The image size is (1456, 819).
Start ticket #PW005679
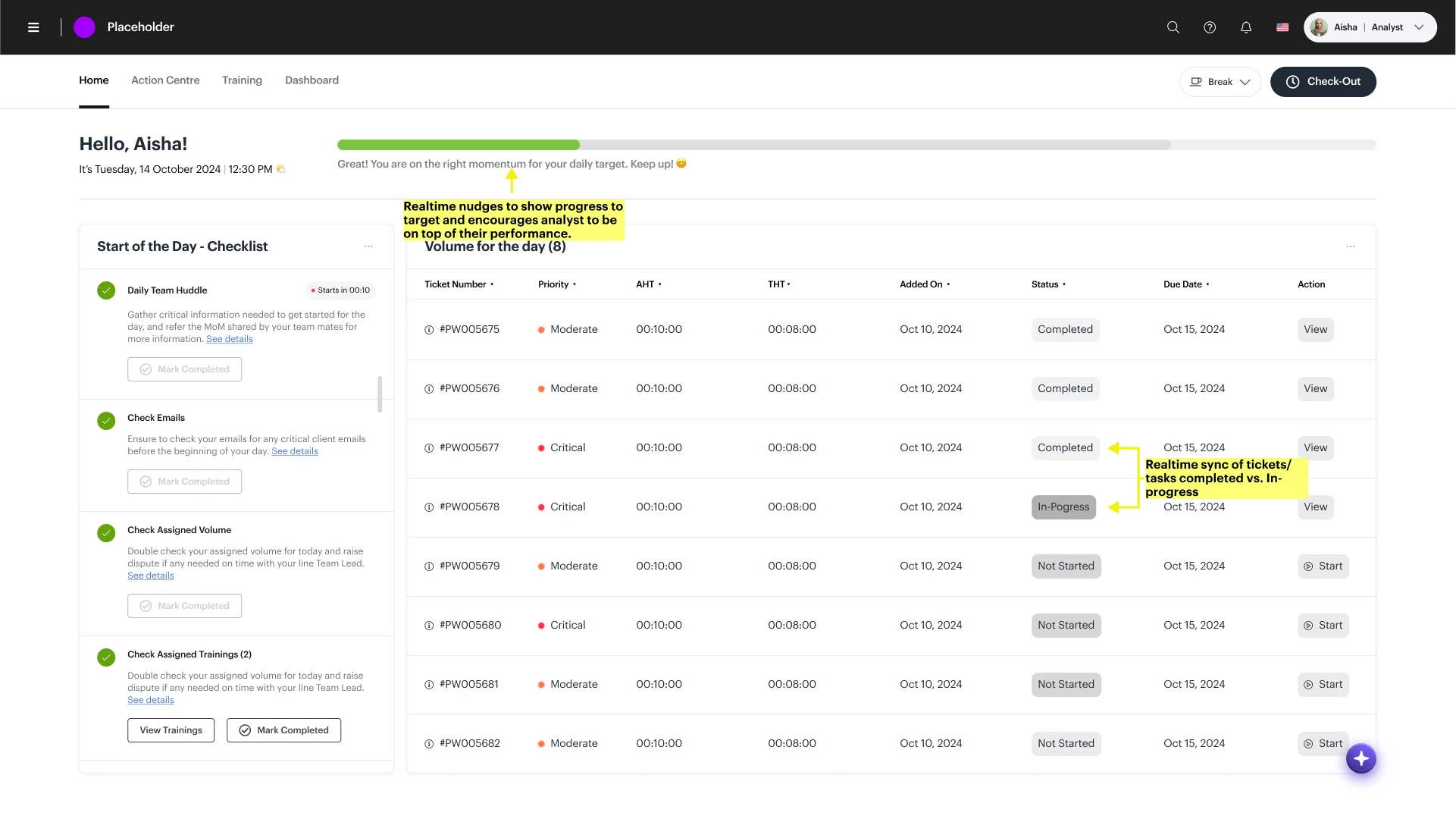coord(1323,566)
